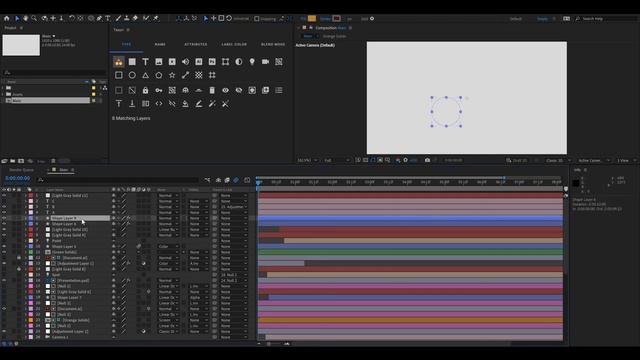Open blend mode dropdown for first layer
Viewport: 640px width, 360px height.
(168, 196)
